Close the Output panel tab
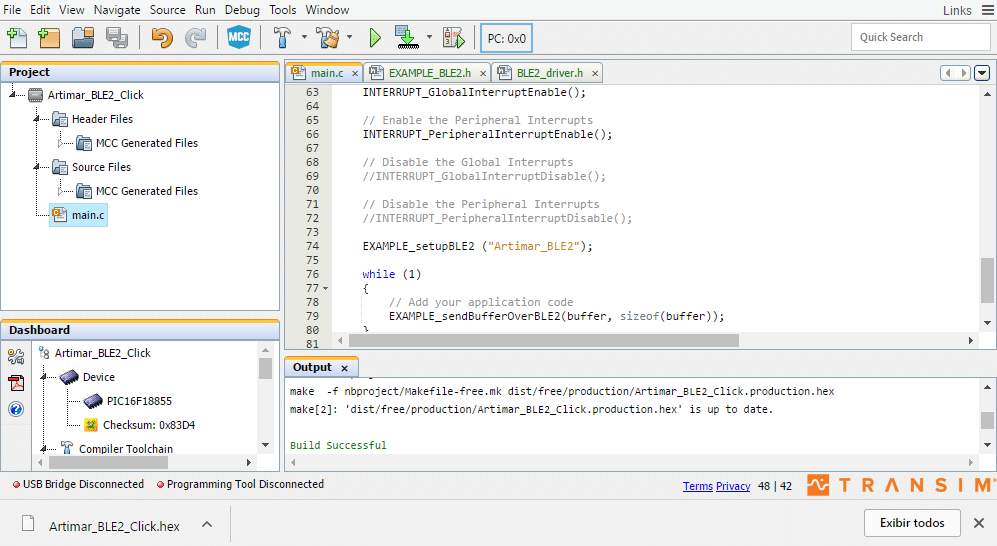Viewport: 997px width, 546px height. click(345, 368)
